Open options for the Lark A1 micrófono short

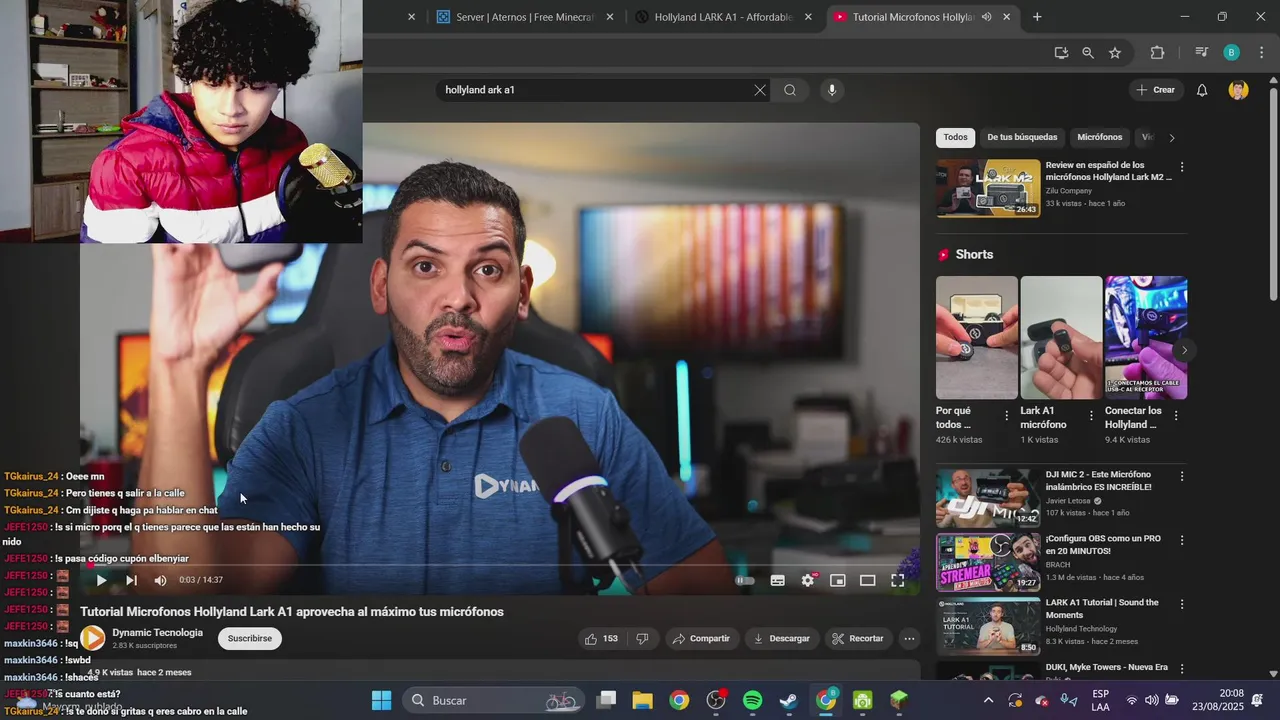tap(1091, 415)
